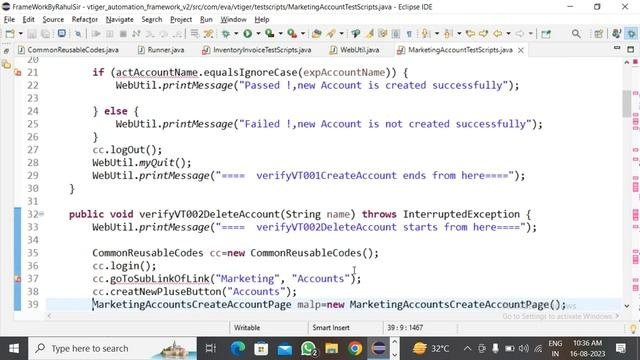
Task: Open Chrome from the taskbar
Action: (355, 349)
